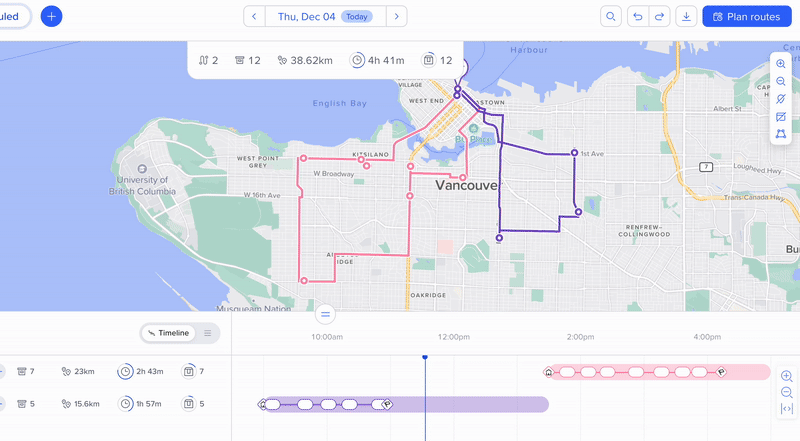800x441 pixels.
Task: Click the undo arrow button
Action: tap(638, 16)
